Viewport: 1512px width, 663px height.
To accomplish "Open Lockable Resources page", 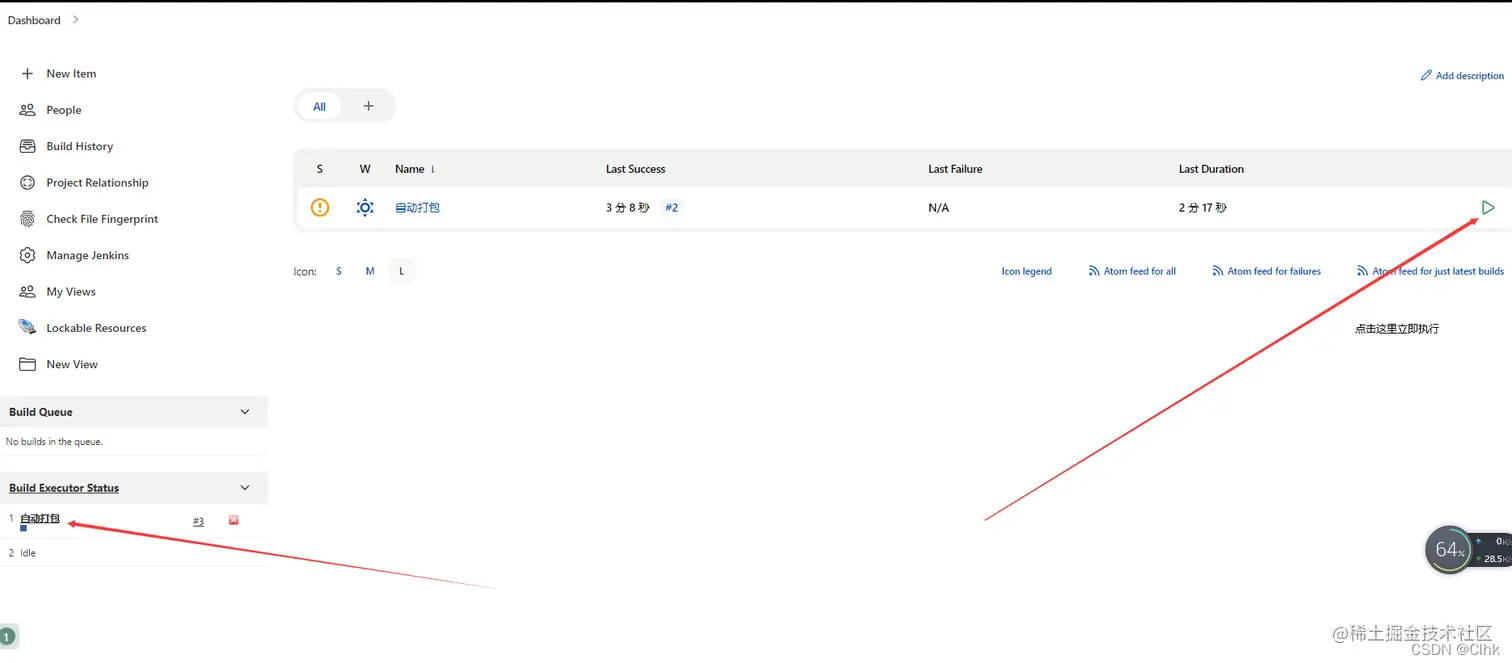I will (x=96, y=328).
